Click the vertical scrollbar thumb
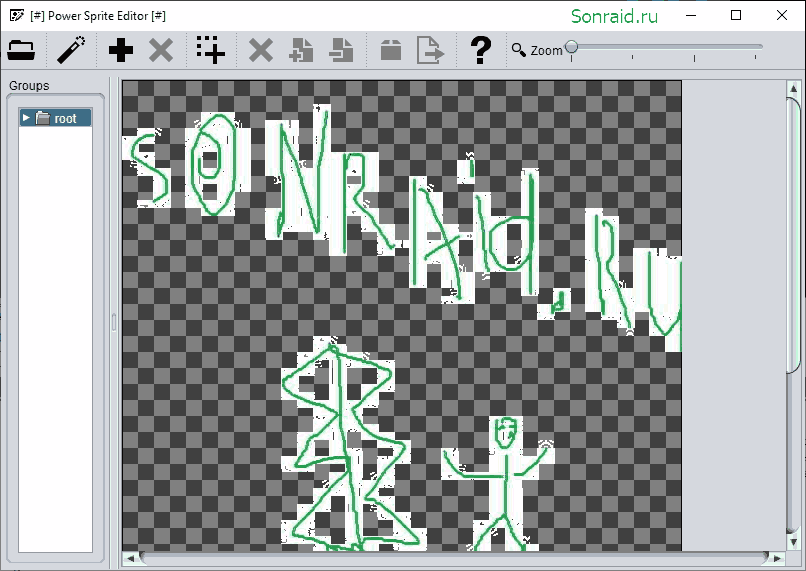806x571 pixels. pyautogui.click(x=794, y=234)
